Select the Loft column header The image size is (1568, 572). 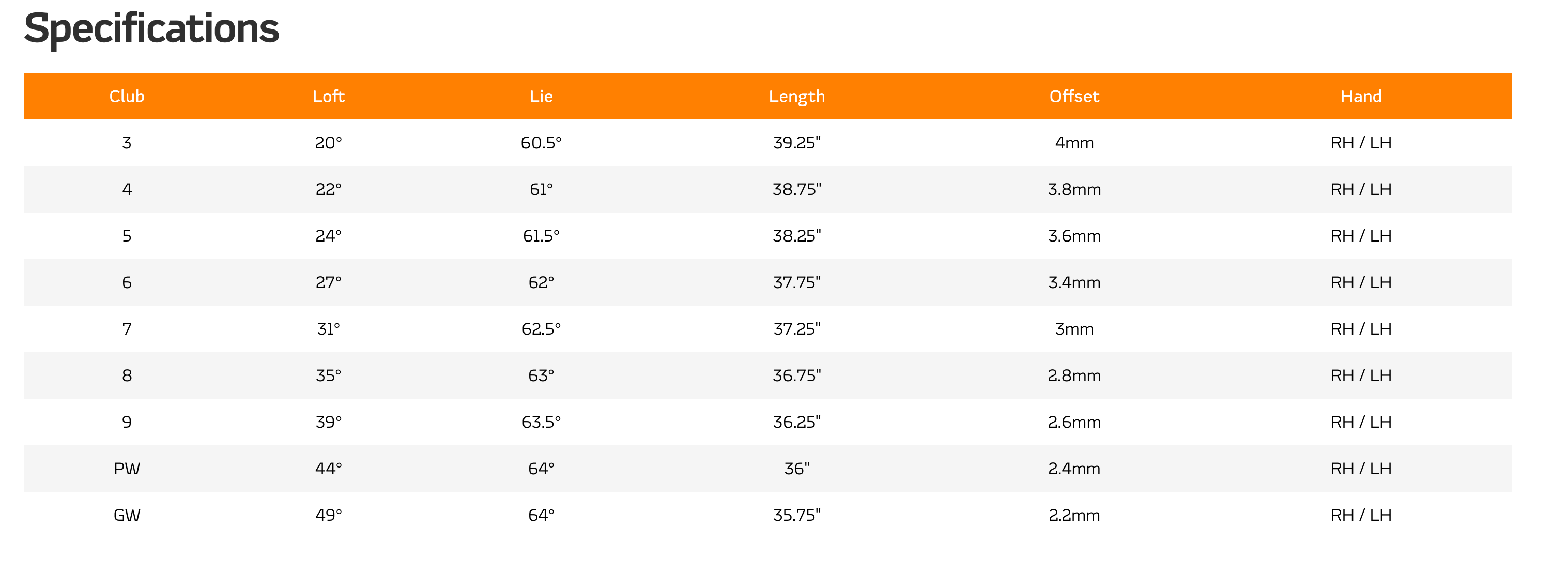(x=329, y=96)
